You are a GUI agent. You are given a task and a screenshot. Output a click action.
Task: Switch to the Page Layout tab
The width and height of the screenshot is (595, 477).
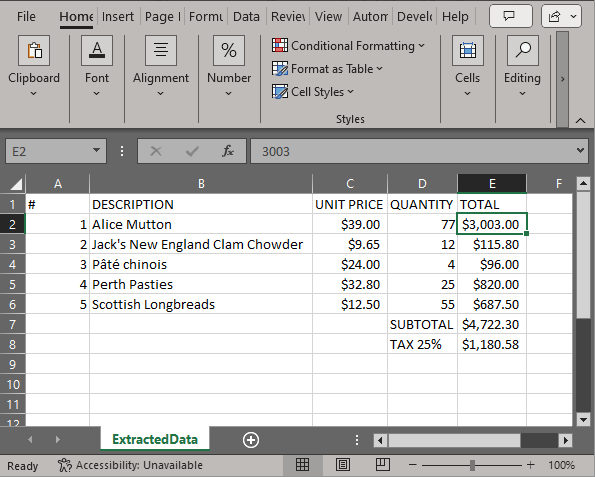[162, 16]
